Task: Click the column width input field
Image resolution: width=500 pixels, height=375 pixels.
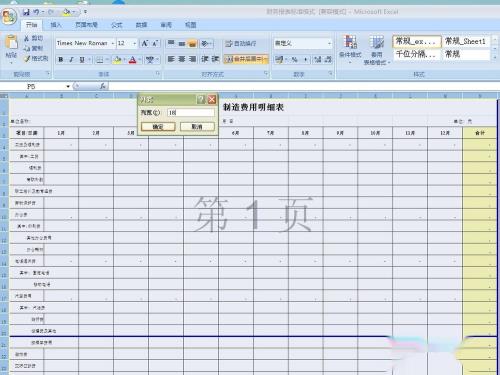Action: [191, 113]
